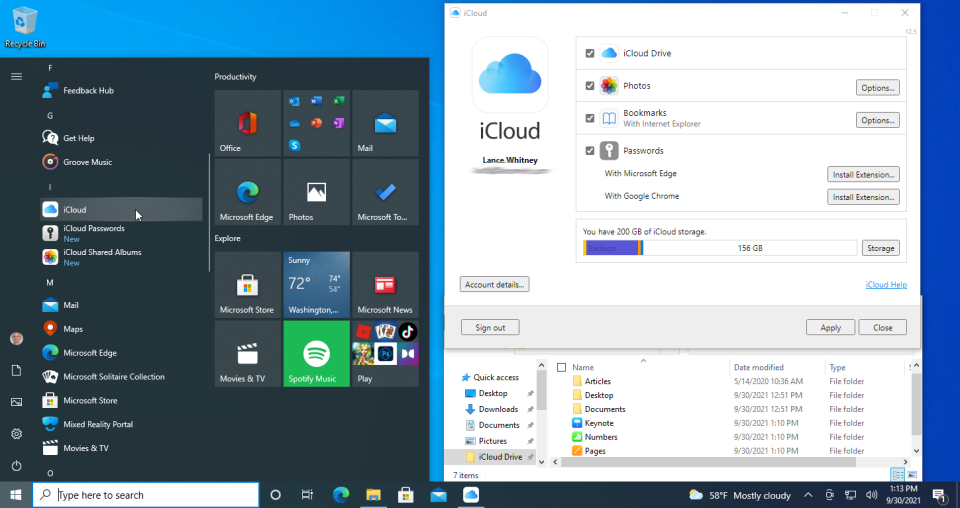Open the Microsoft Edge tile
The image size is (960, 508).
[247, 192]
